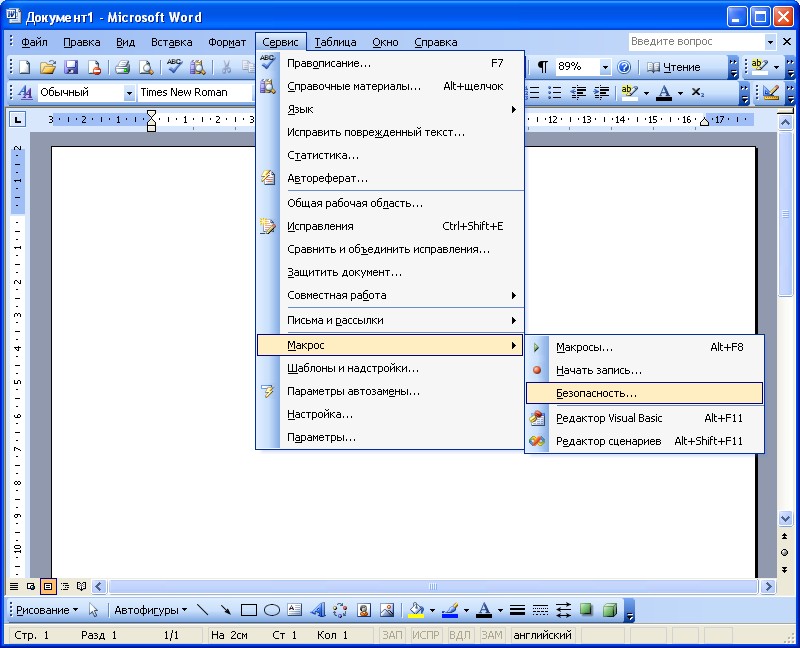Choose the Select Objects arrow tool
800x648 pixels.
93,610
